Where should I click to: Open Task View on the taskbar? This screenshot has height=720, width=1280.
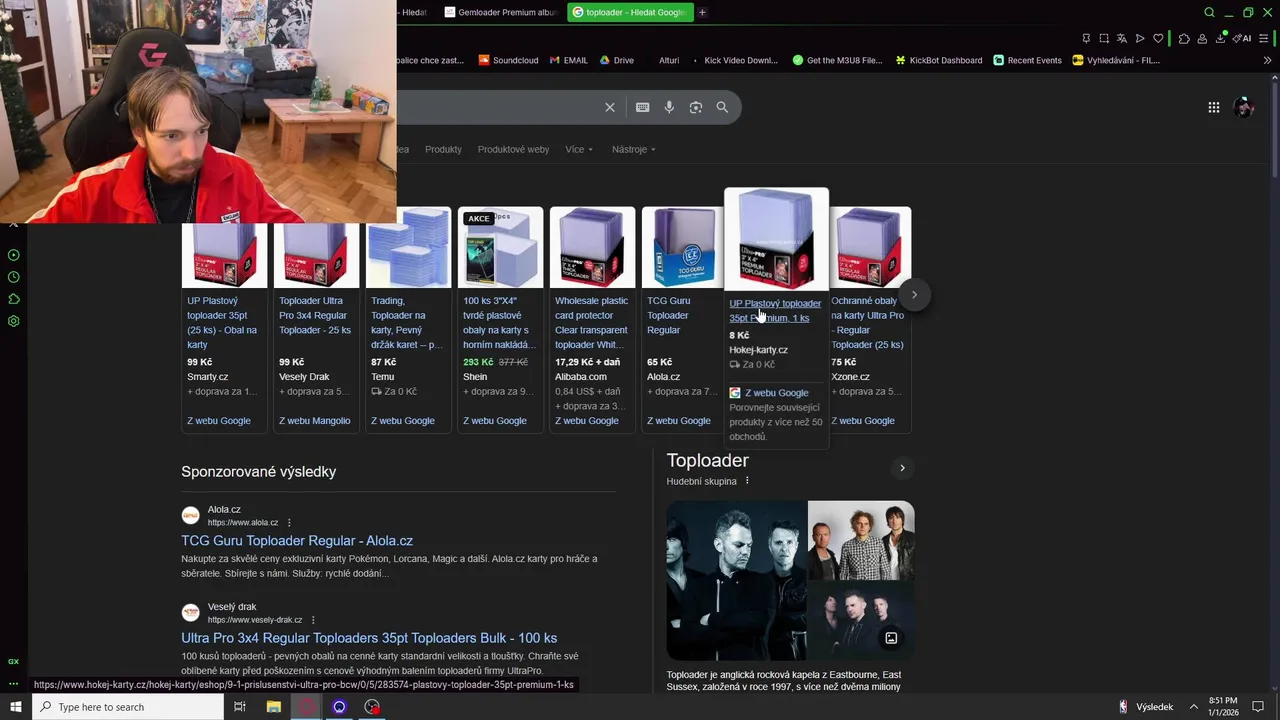point(240,707)
